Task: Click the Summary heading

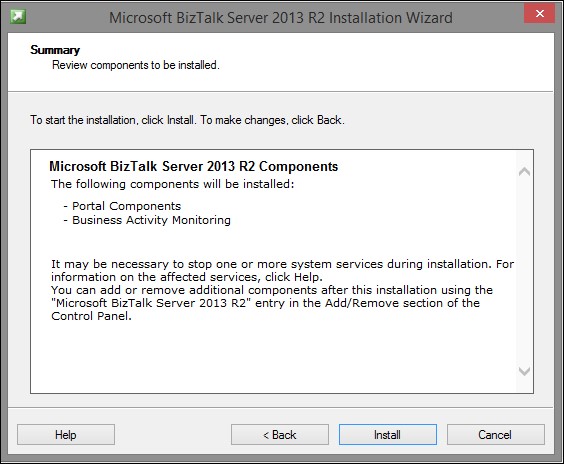Action: (55, 50)
